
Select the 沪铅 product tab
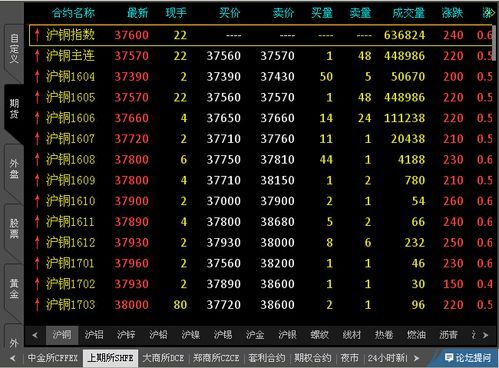[x=158, y=335]
